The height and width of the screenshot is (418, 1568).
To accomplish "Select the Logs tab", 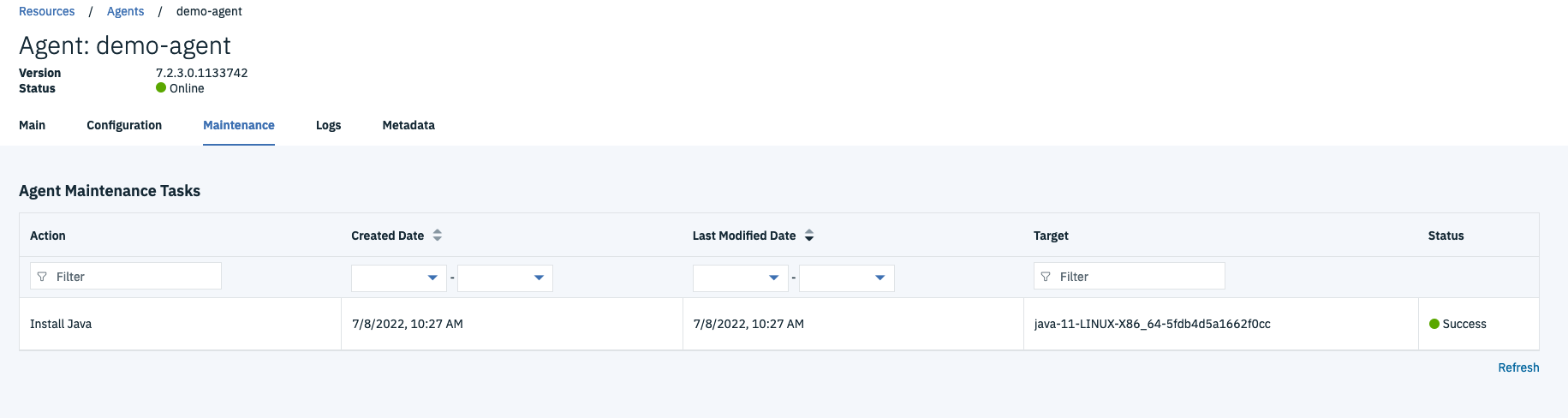I will click(x=328, y=125).
